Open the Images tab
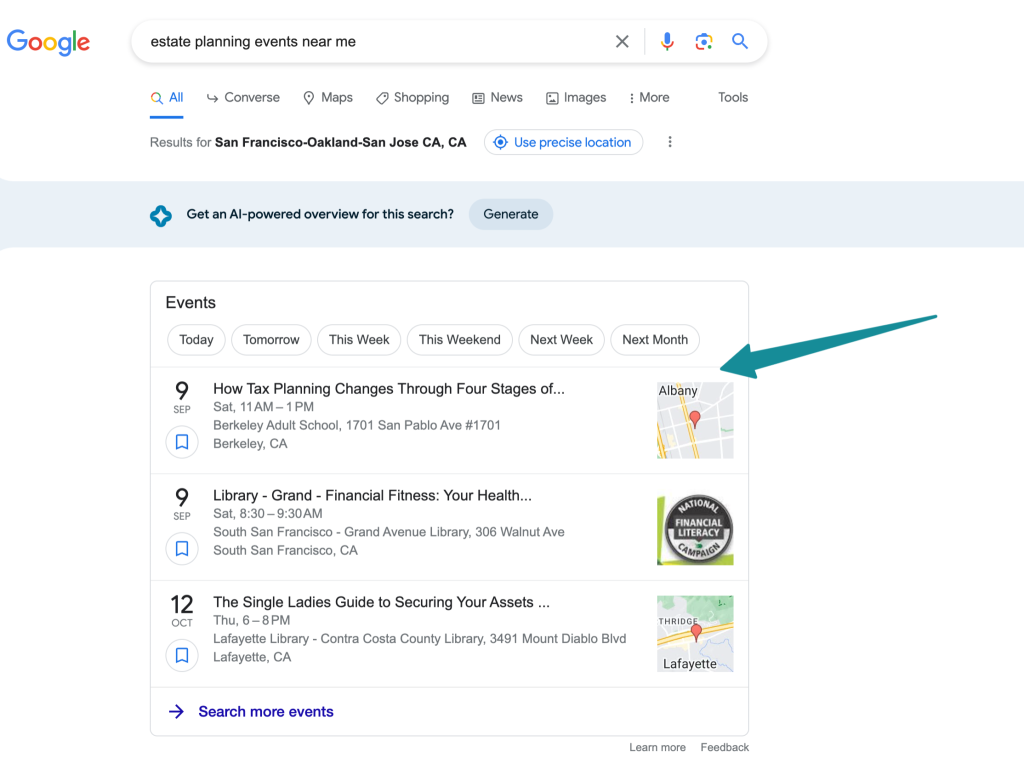Viewport: 1024px width, 781px height. pyautogui.click(x=576, y=98)
